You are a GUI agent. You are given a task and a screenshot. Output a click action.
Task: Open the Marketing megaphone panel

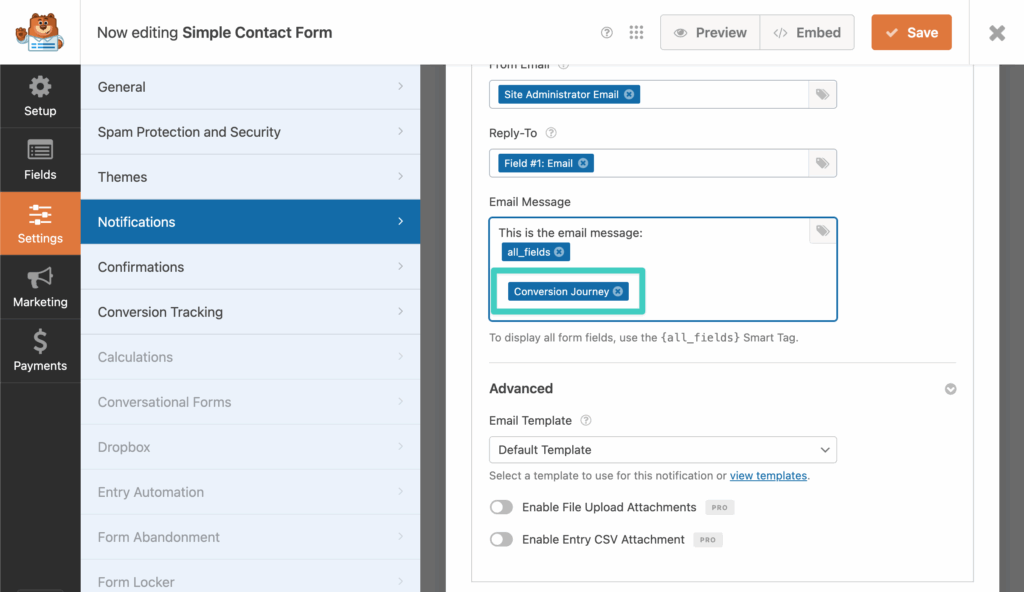pyautogui.click(x=40, y=287)
